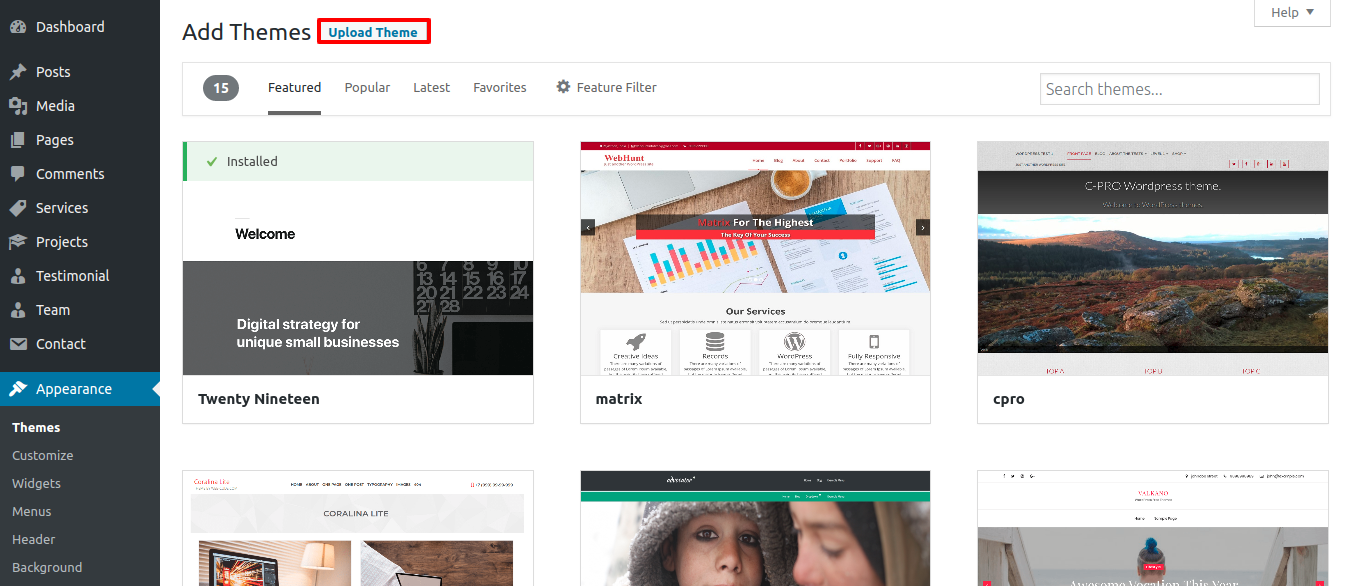The height and width of the screenshot is (586, 1351).
Task: Click the Appearance paintbrush icon
Action: (x=18, y=389)
